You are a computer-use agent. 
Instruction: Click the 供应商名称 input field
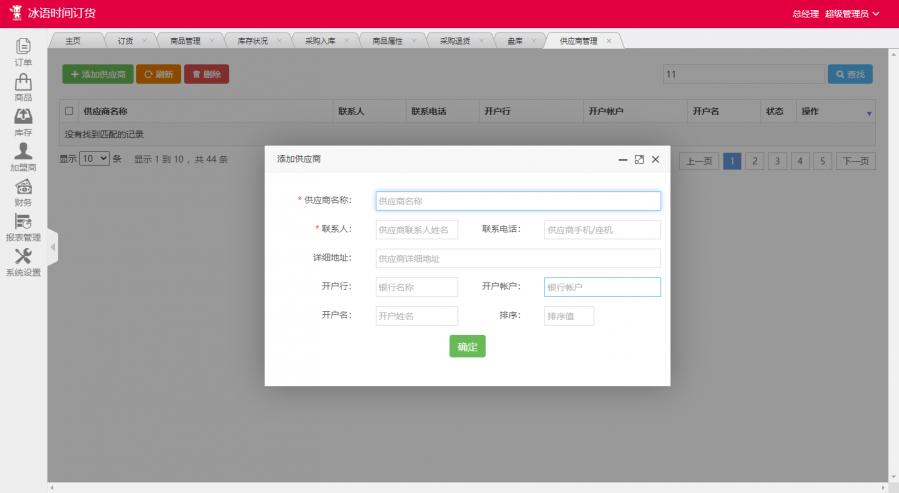pos(518,201)
